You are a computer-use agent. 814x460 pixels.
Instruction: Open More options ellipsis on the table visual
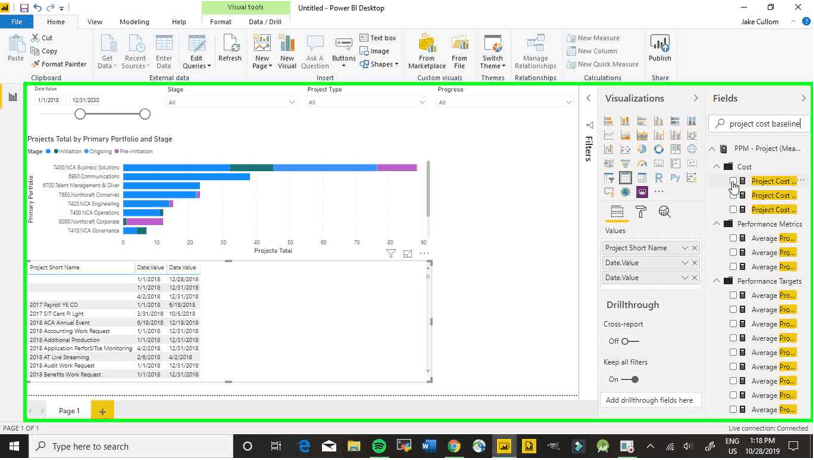pyautogui.click(x=424, y=253)
